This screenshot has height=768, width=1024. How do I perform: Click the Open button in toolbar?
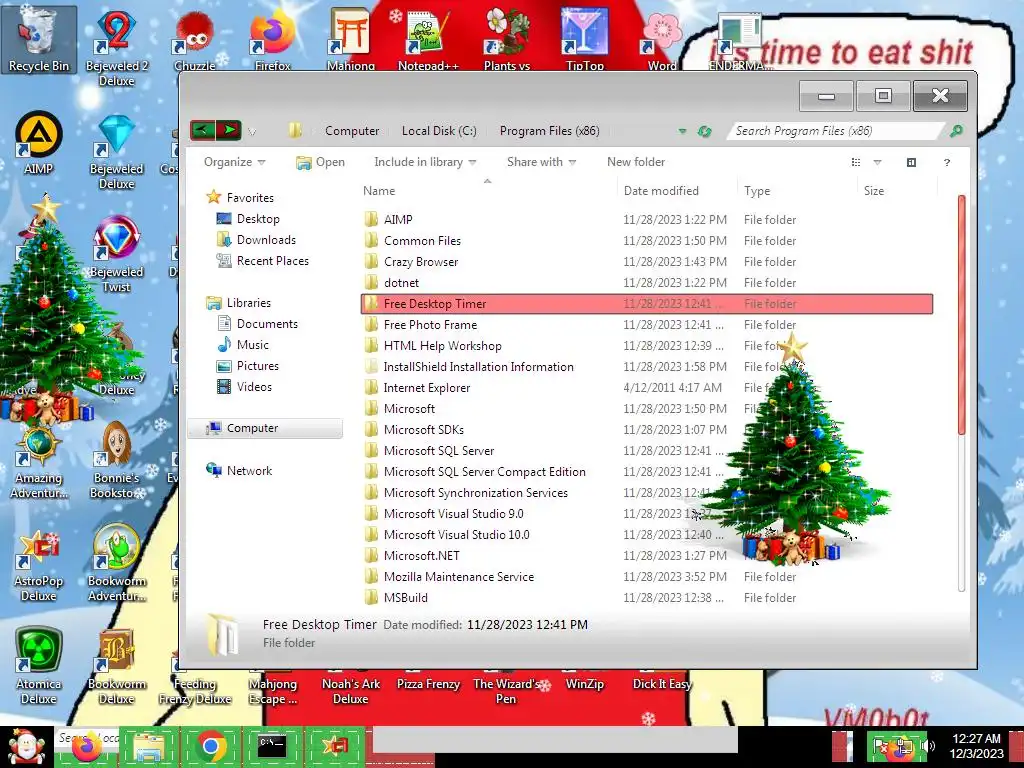320,162
